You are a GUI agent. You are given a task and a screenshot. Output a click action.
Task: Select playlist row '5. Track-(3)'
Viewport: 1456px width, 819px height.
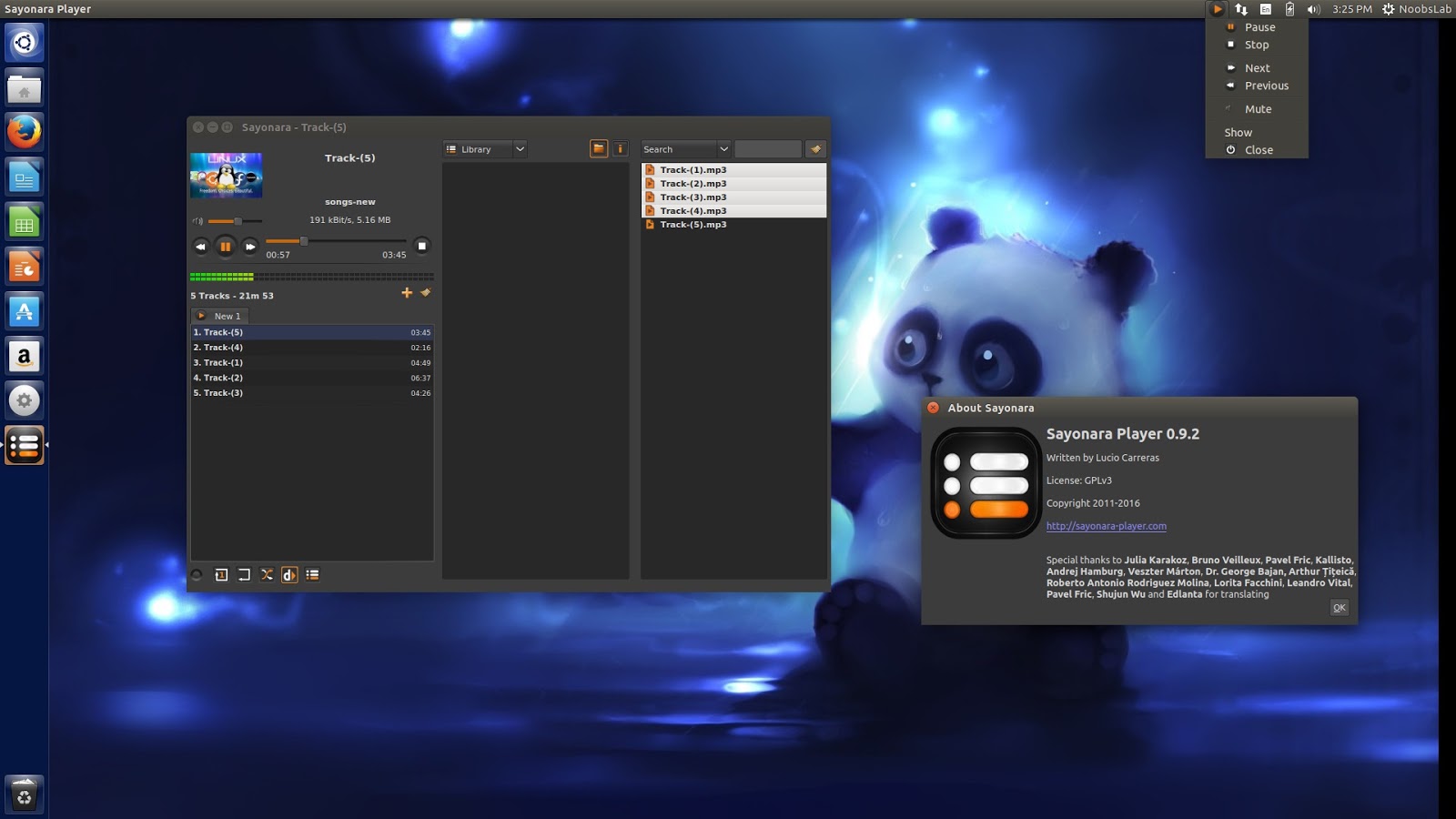[312, 393]
